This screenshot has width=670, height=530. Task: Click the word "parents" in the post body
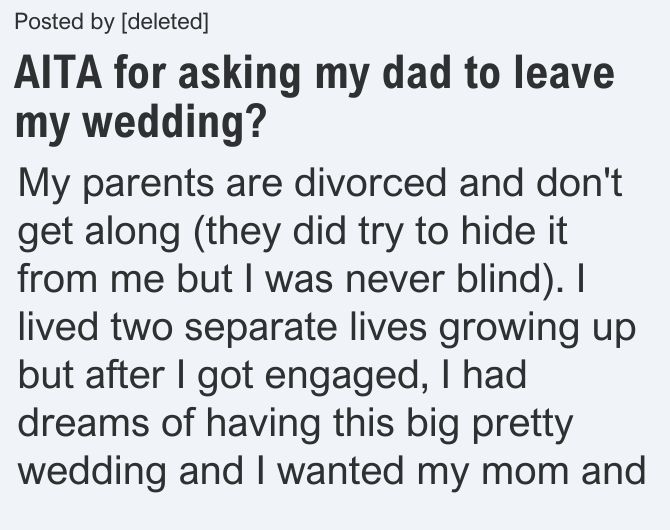point(148,184)
